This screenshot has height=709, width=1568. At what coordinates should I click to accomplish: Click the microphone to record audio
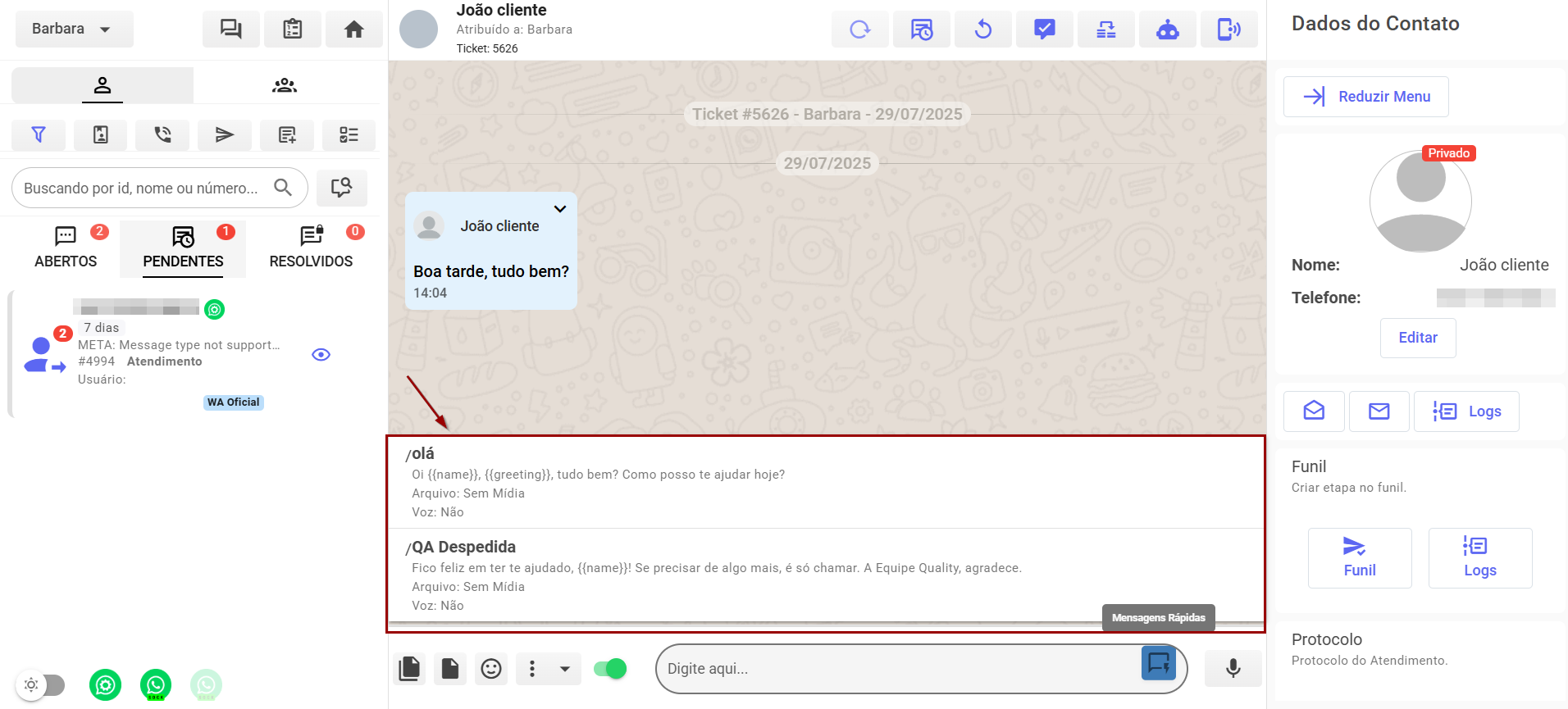(x=1233, y=668)
